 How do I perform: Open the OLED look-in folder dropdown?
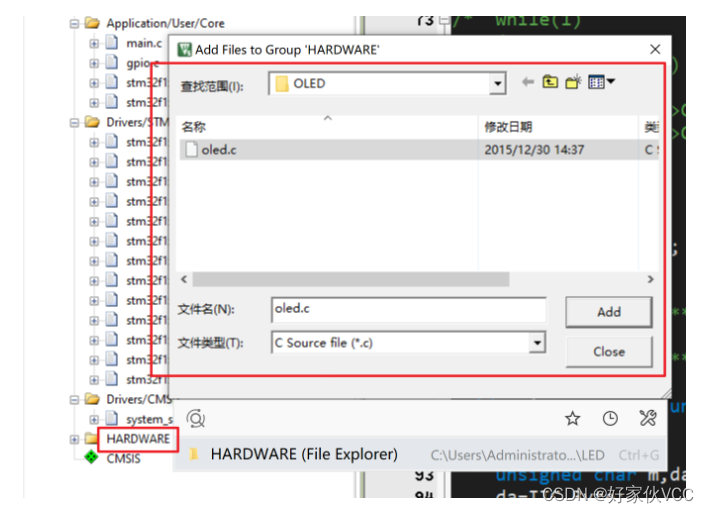pos(497,84)
